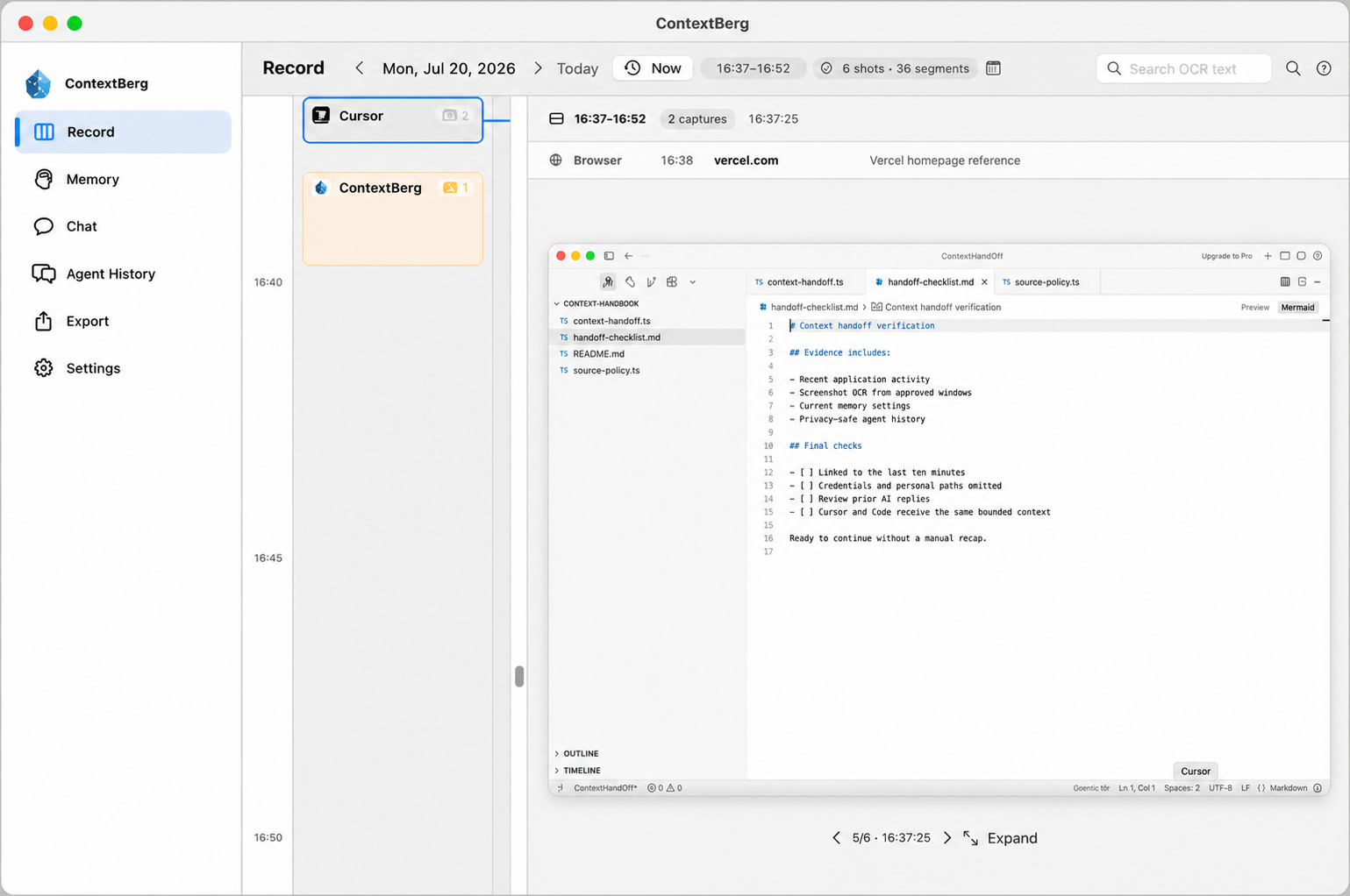
Task: Collapse the CONTEXT-HANDBOOK folder
Action: point(556,303)
